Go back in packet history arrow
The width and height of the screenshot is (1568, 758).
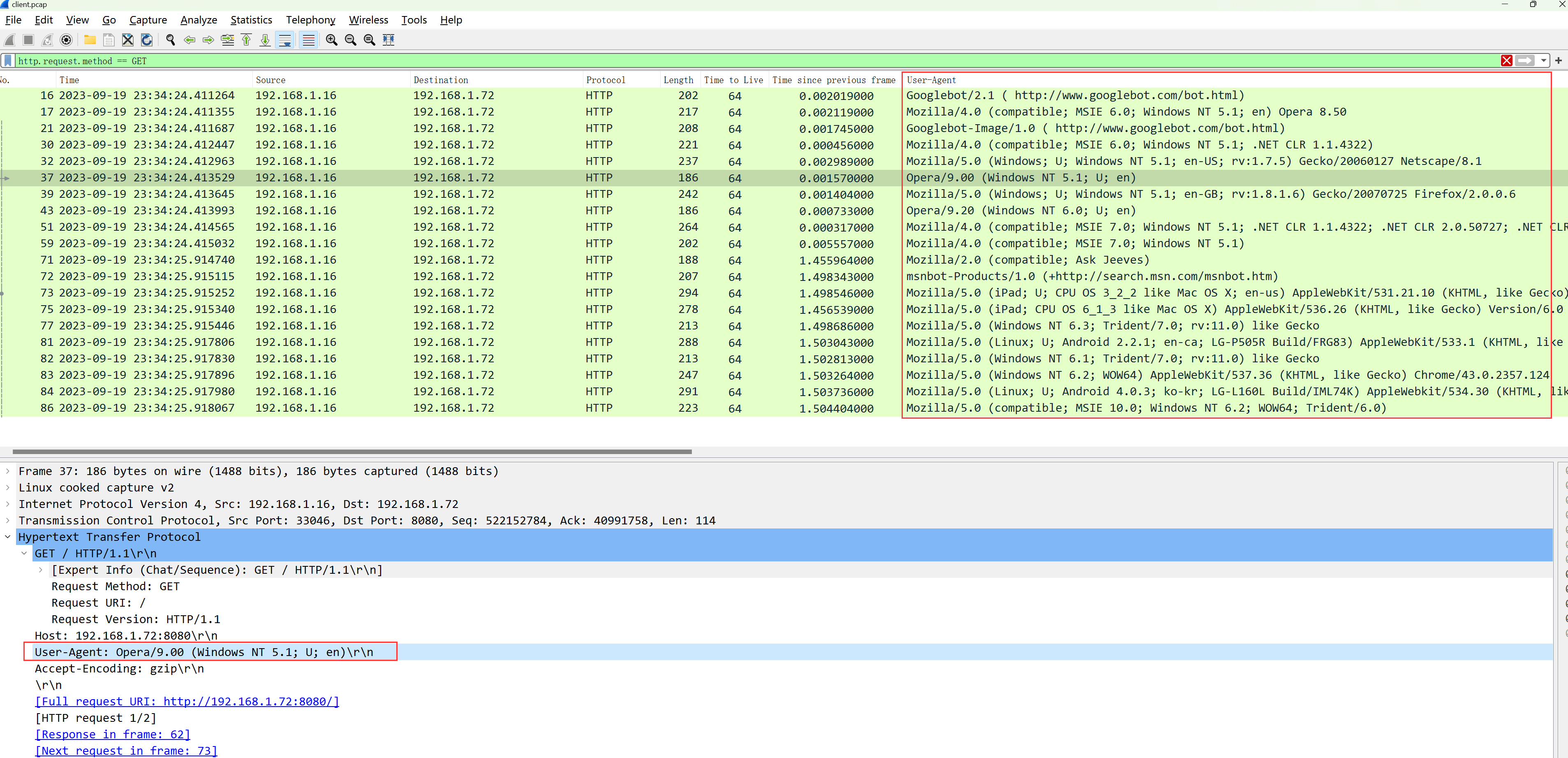[x=189, y=40]
